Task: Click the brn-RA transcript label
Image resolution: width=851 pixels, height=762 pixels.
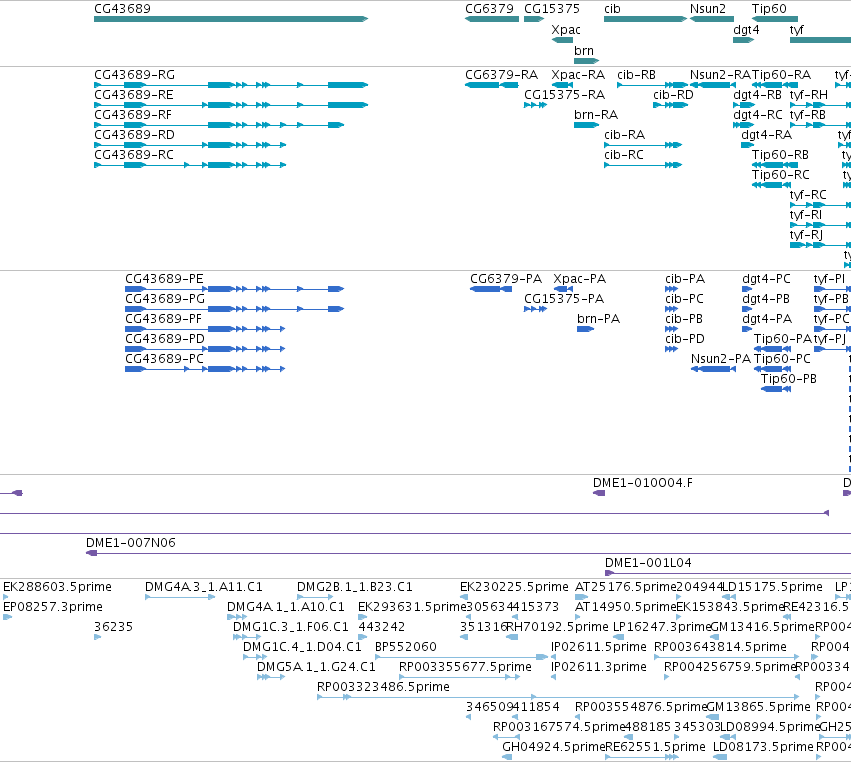Action: tap(596, 115)
